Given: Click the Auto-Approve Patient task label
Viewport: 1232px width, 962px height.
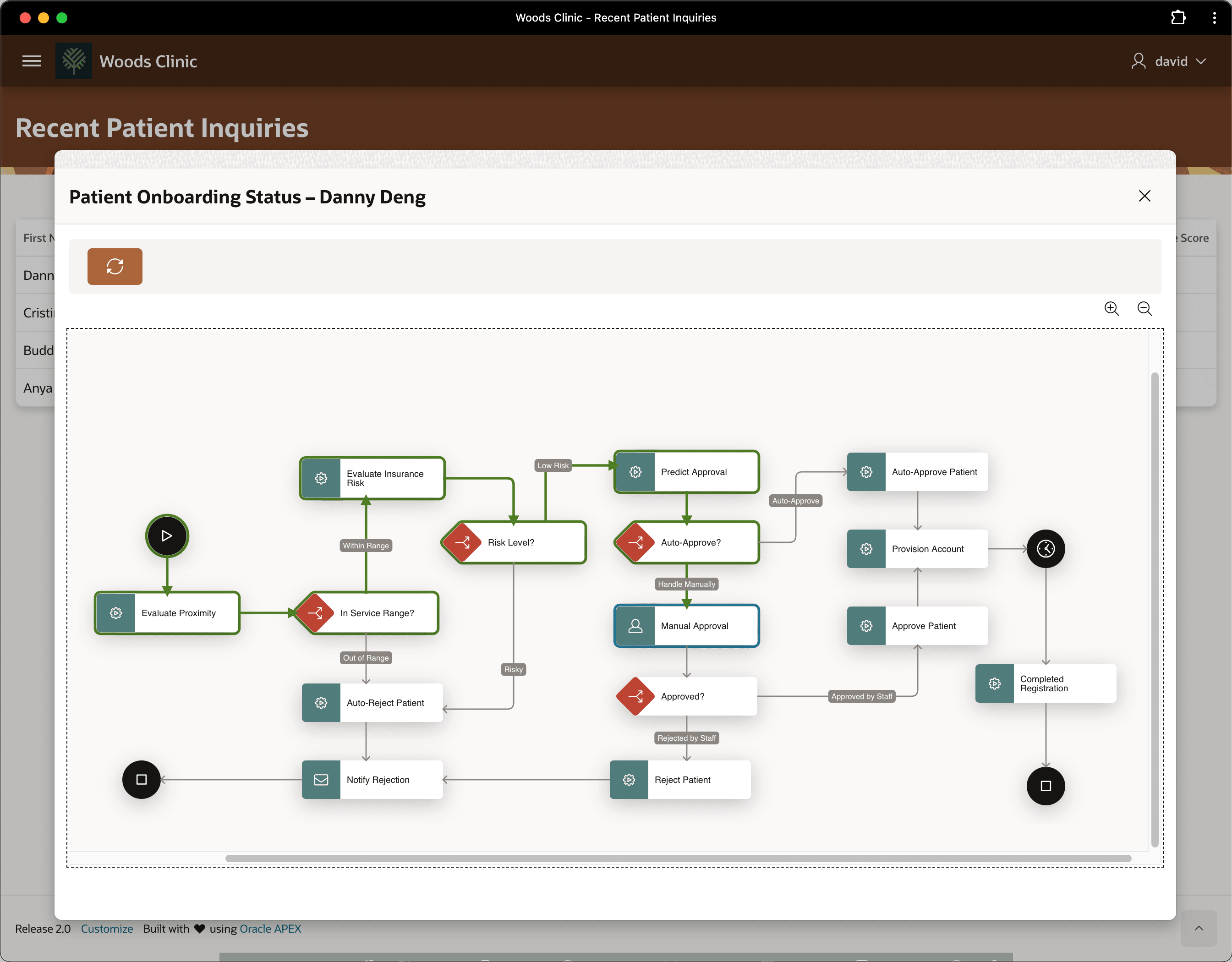Looking at the screenshot, I should 934,472.
